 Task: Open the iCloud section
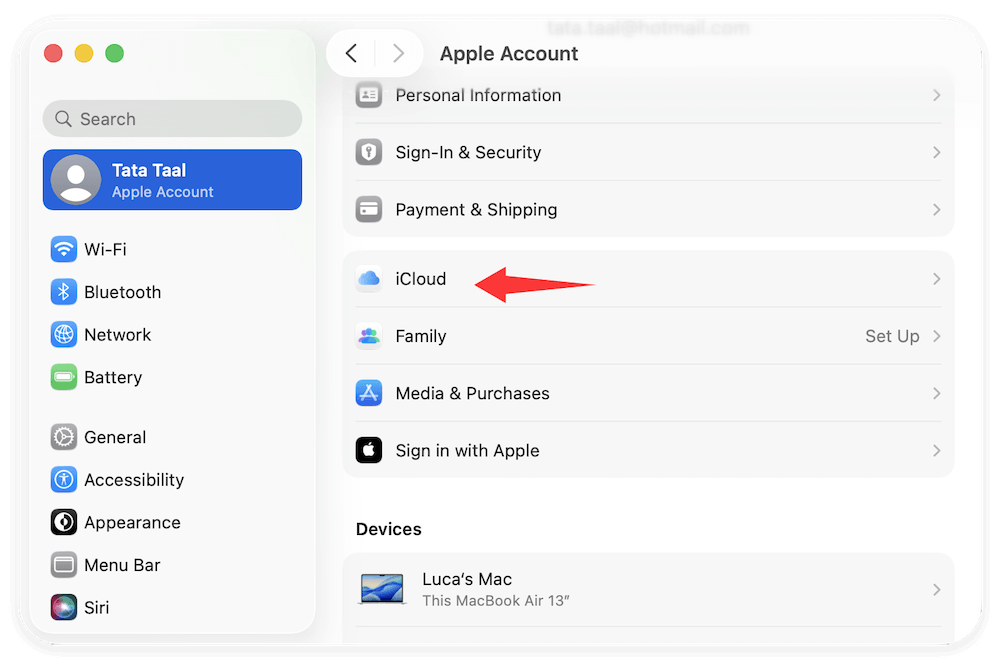[420, 279]
